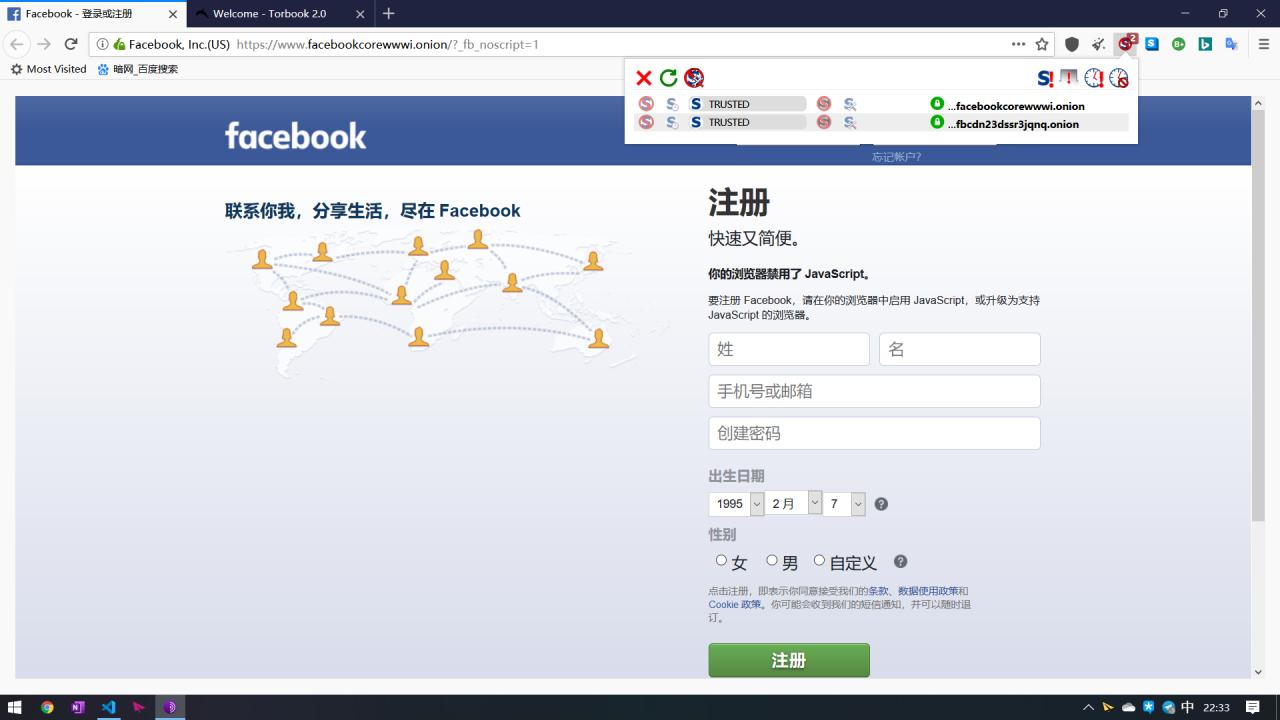Open the birth month dropdown showing 2月
The image size is (1280, 720).
(x=794, y=504)
